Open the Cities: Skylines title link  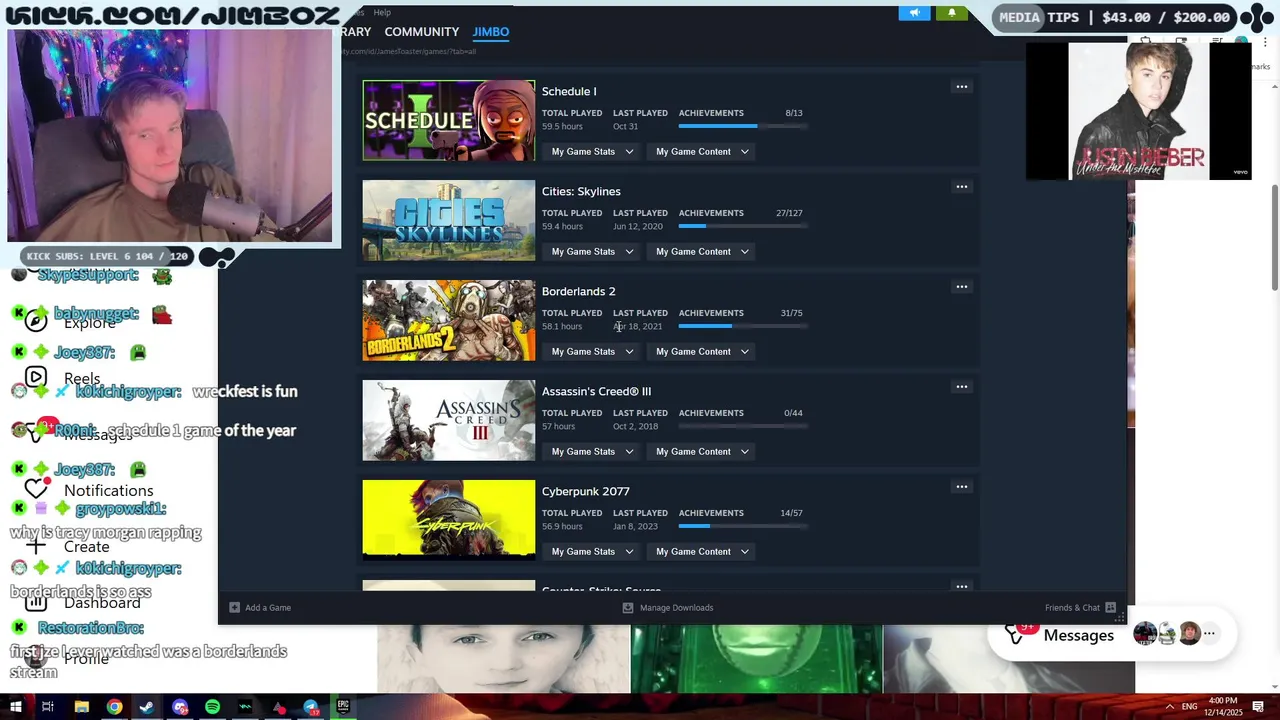[x=581, y=191]
